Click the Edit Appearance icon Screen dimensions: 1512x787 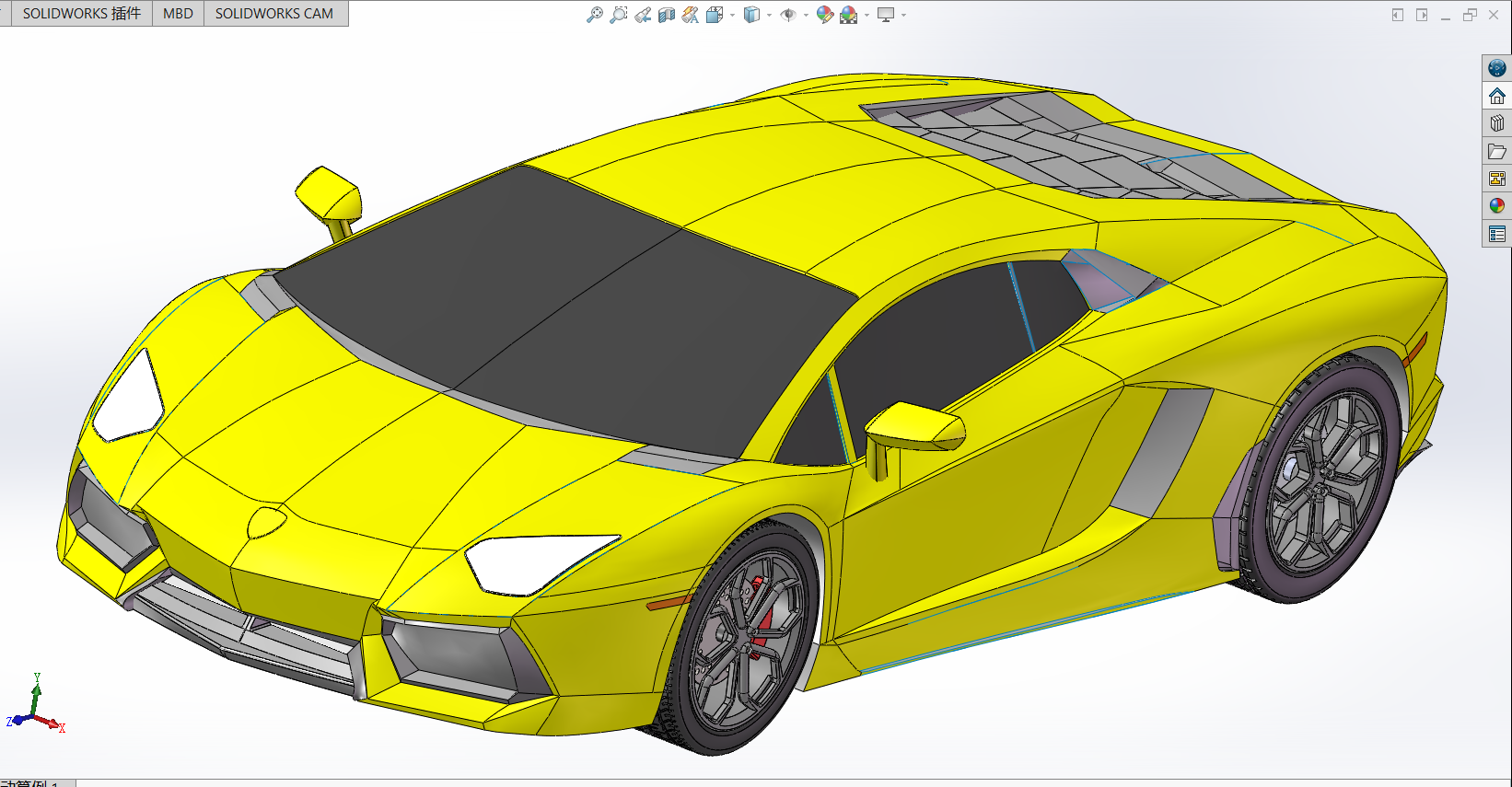[825, 15]
